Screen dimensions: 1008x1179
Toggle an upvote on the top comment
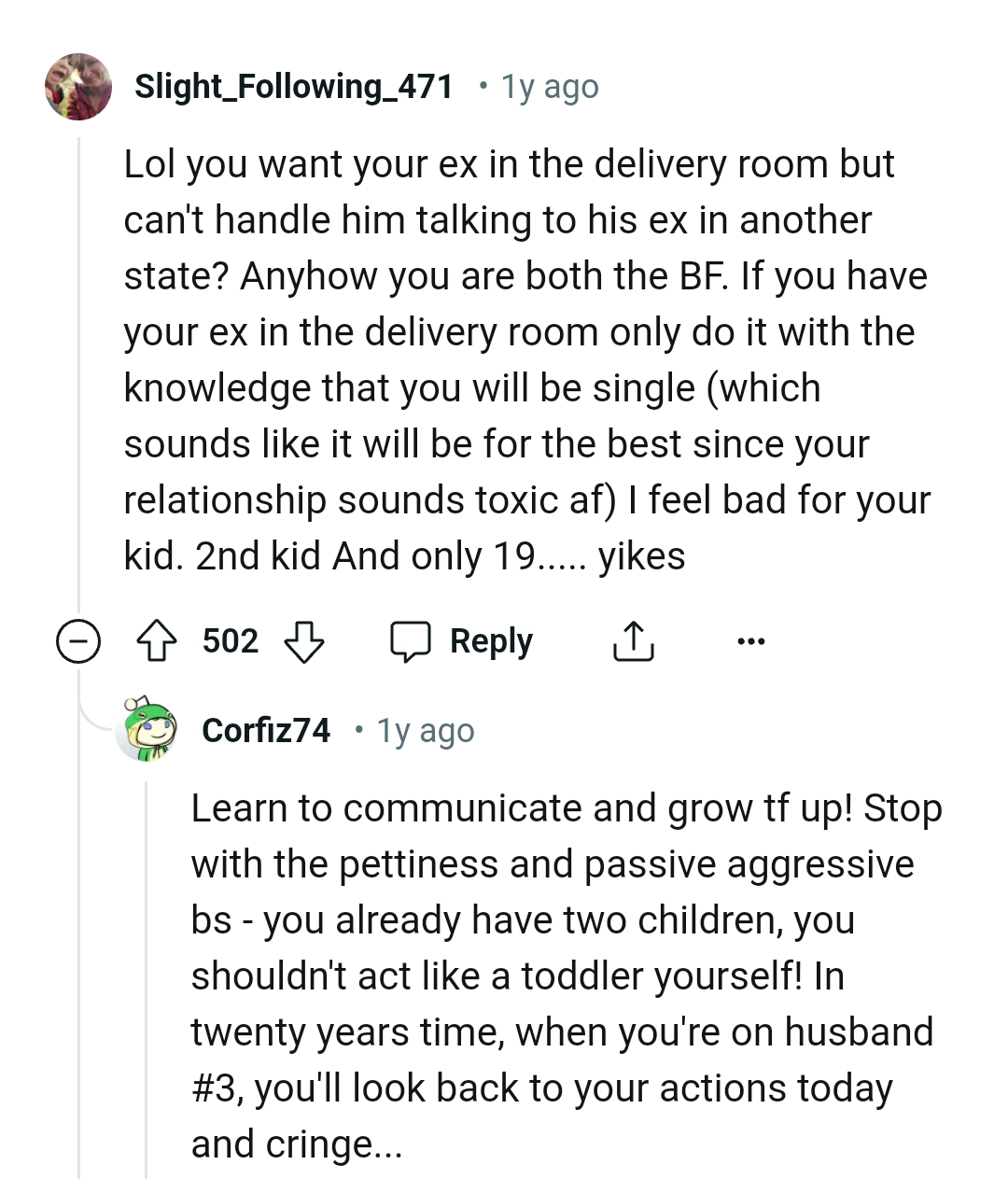tap(157, 640)
